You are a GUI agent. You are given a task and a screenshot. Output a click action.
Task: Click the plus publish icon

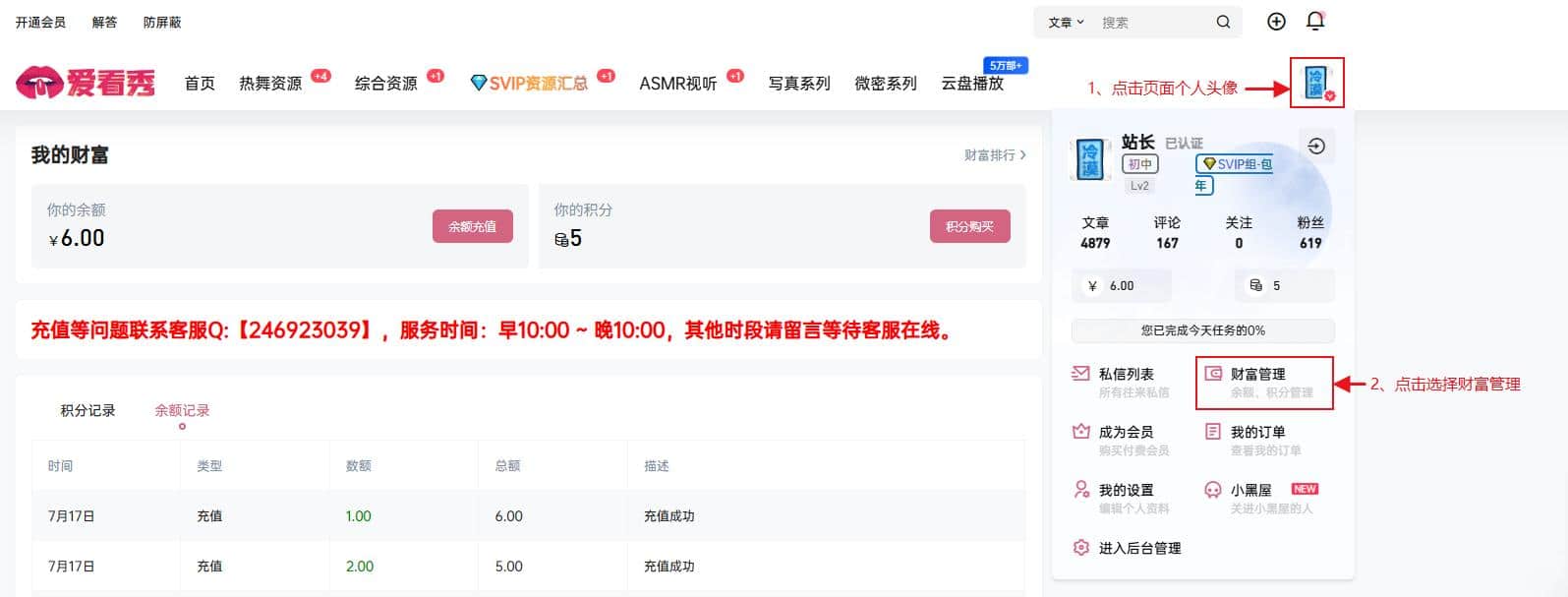1276,22
